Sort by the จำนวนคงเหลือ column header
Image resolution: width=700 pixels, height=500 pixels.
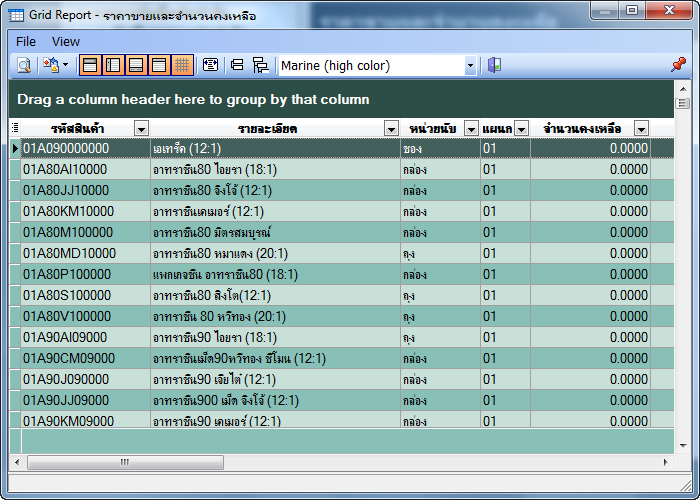[581, 128]
